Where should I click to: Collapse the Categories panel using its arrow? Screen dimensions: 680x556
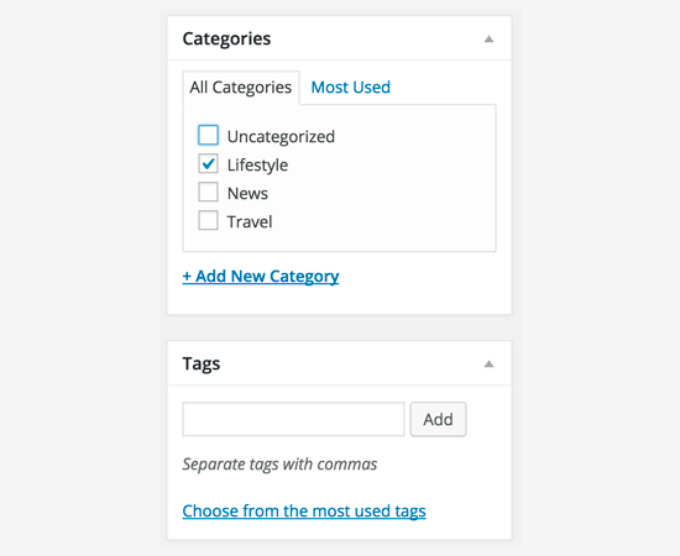488,39
